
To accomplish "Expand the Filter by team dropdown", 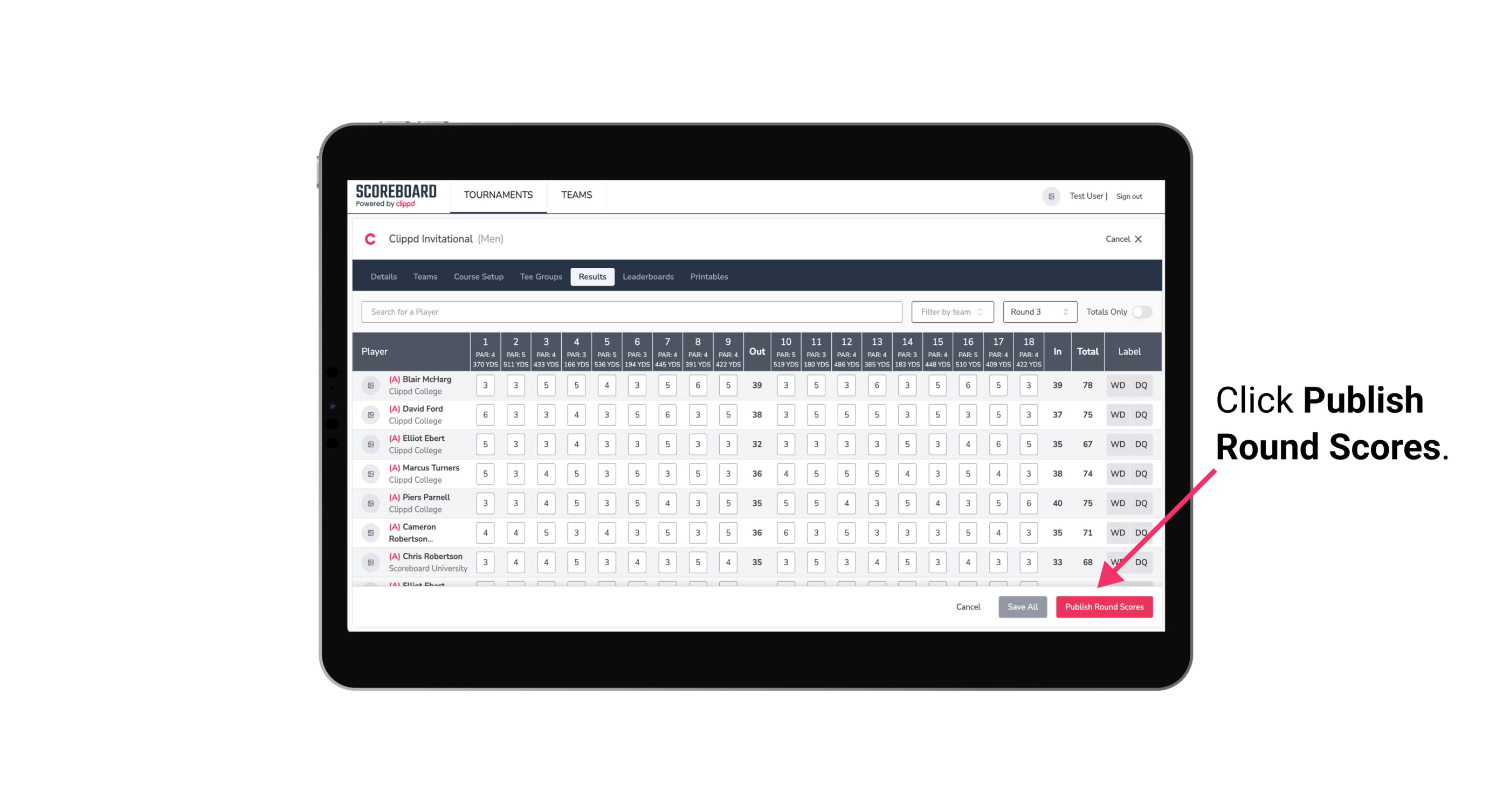I will point(950,312).
